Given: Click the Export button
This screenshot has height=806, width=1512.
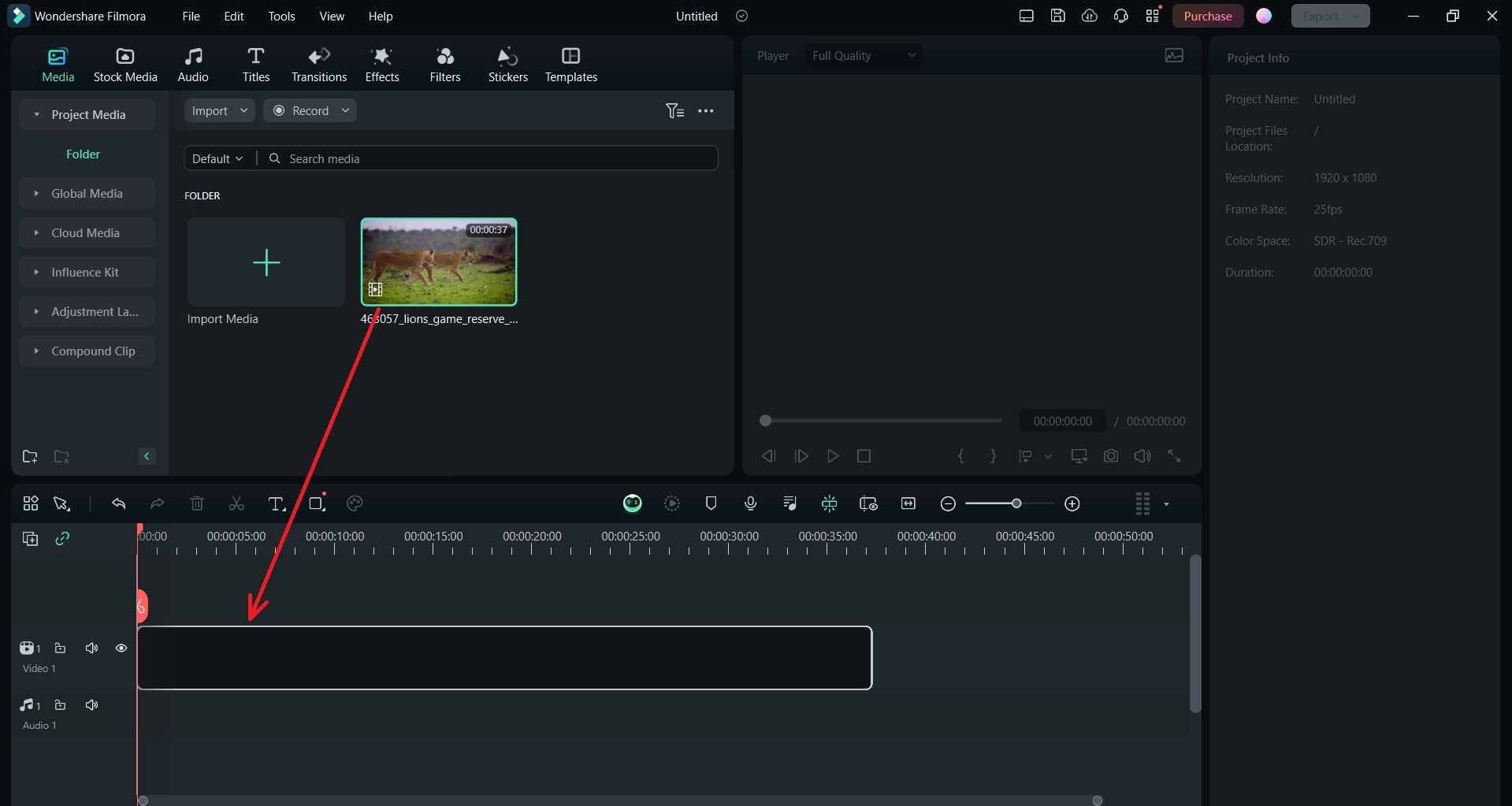Looking at the screenshot, I should click(x=1330, y=16).
